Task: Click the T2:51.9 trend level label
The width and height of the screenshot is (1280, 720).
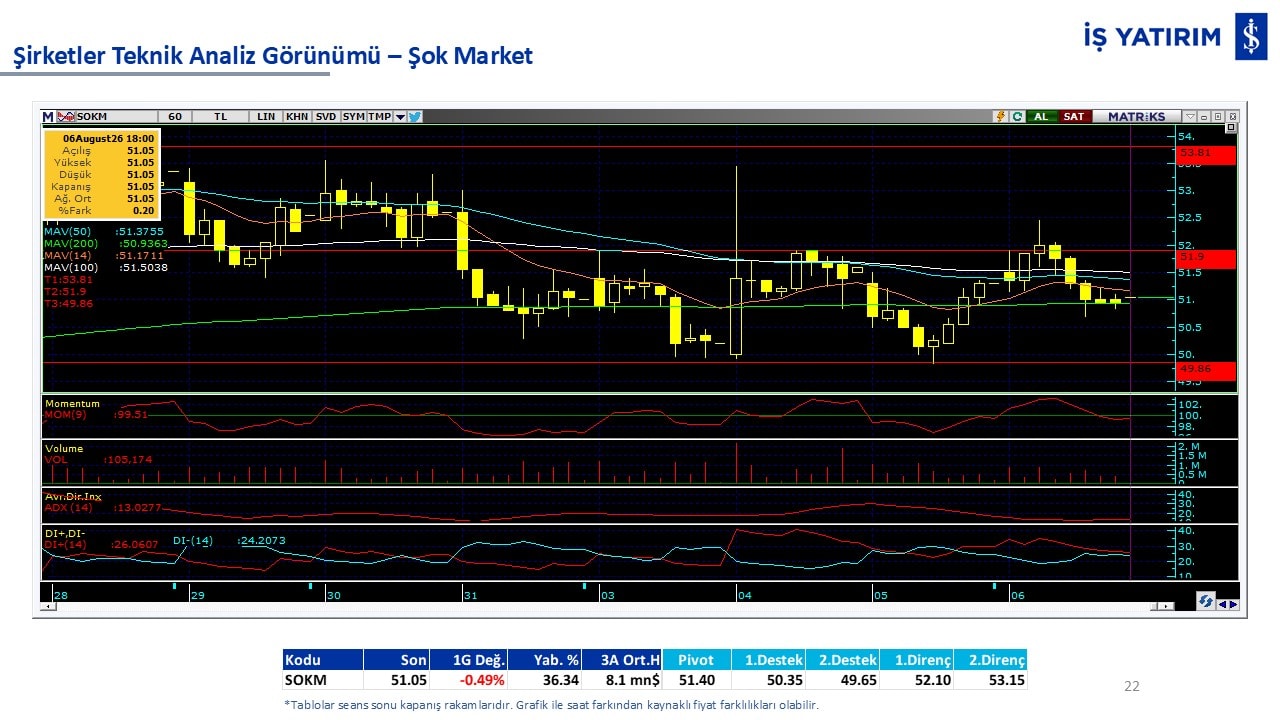Action: [65, 291]
